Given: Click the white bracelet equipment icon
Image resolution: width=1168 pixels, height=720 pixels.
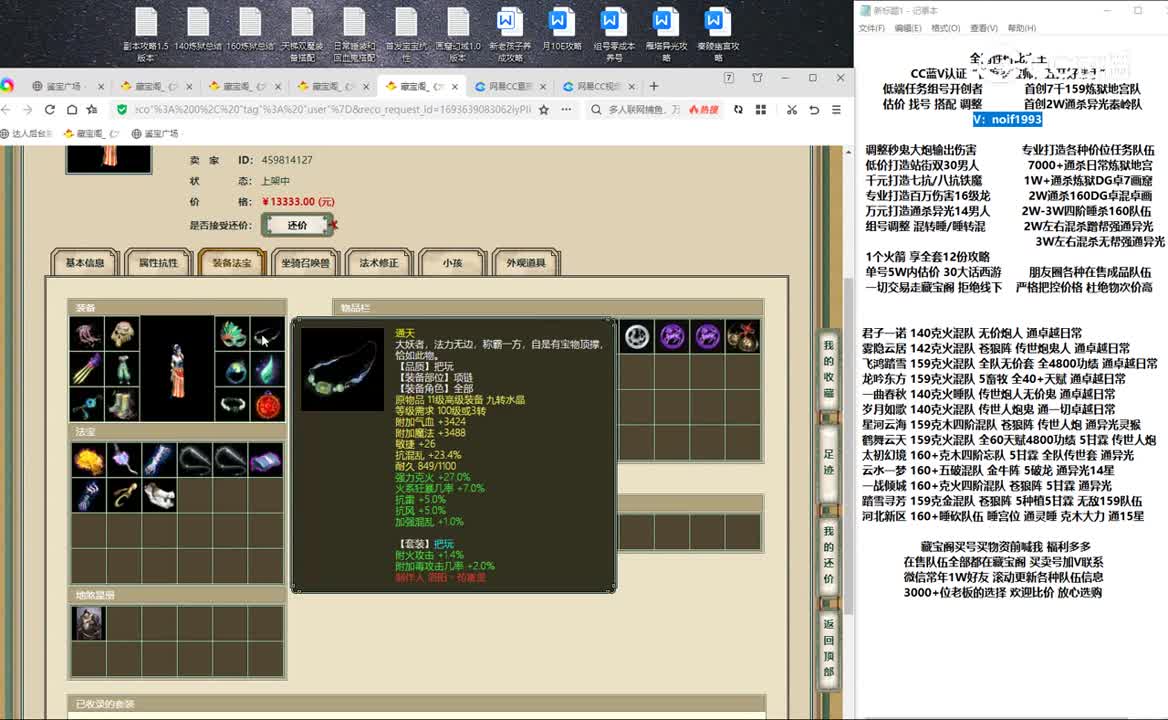Looking at the screenshot, I should click(x=232, y=404).
